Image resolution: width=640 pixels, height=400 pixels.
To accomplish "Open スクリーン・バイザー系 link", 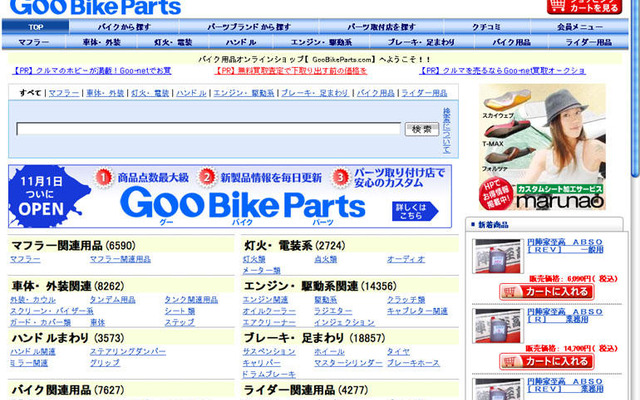I will coord(52,311).
